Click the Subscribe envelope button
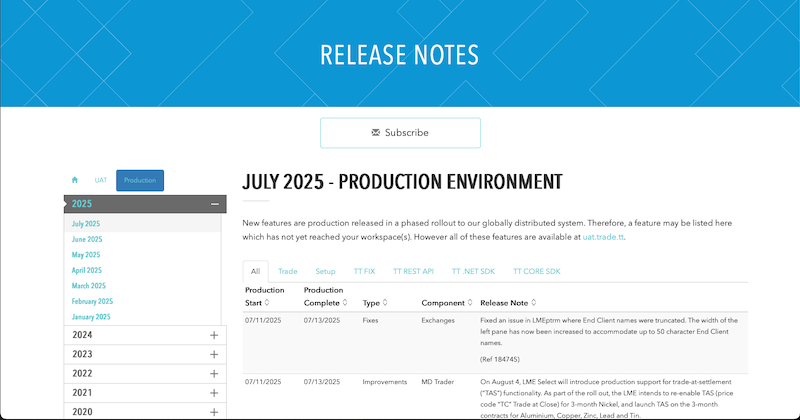 (400, 133)
